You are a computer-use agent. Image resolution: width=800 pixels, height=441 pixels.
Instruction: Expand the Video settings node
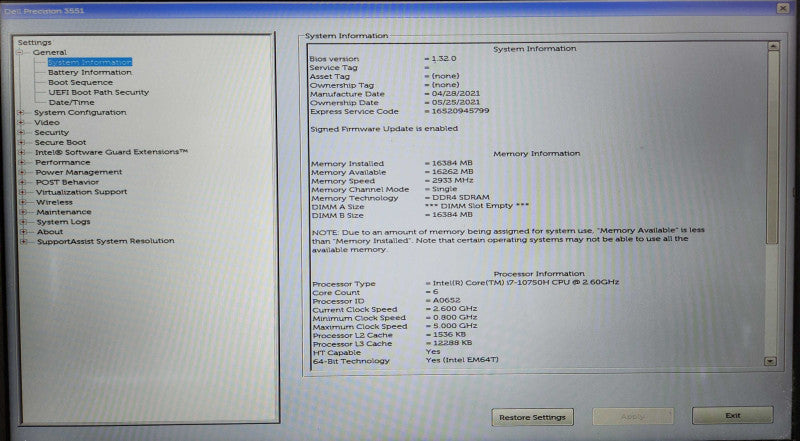pyautogui.click(x=21, y=122)
